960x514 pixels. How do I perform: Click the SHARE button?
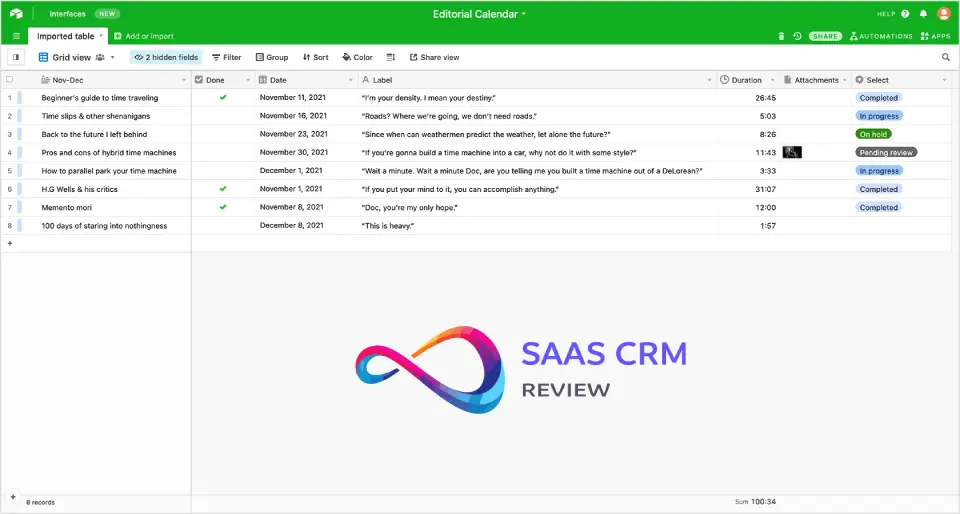click(x=825, y=36)
